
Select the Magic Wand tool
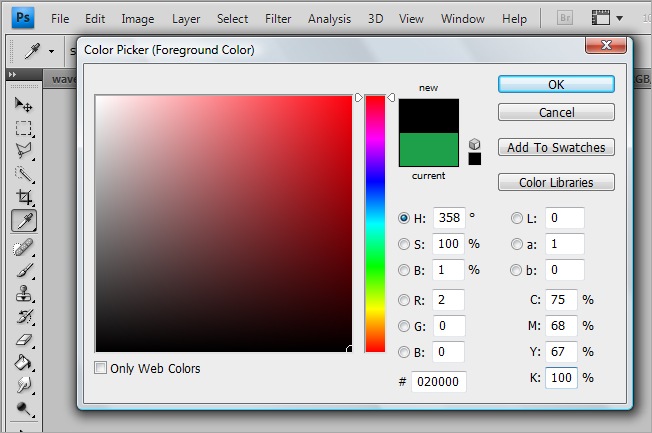pyautogui.click(x=24, y=174)
